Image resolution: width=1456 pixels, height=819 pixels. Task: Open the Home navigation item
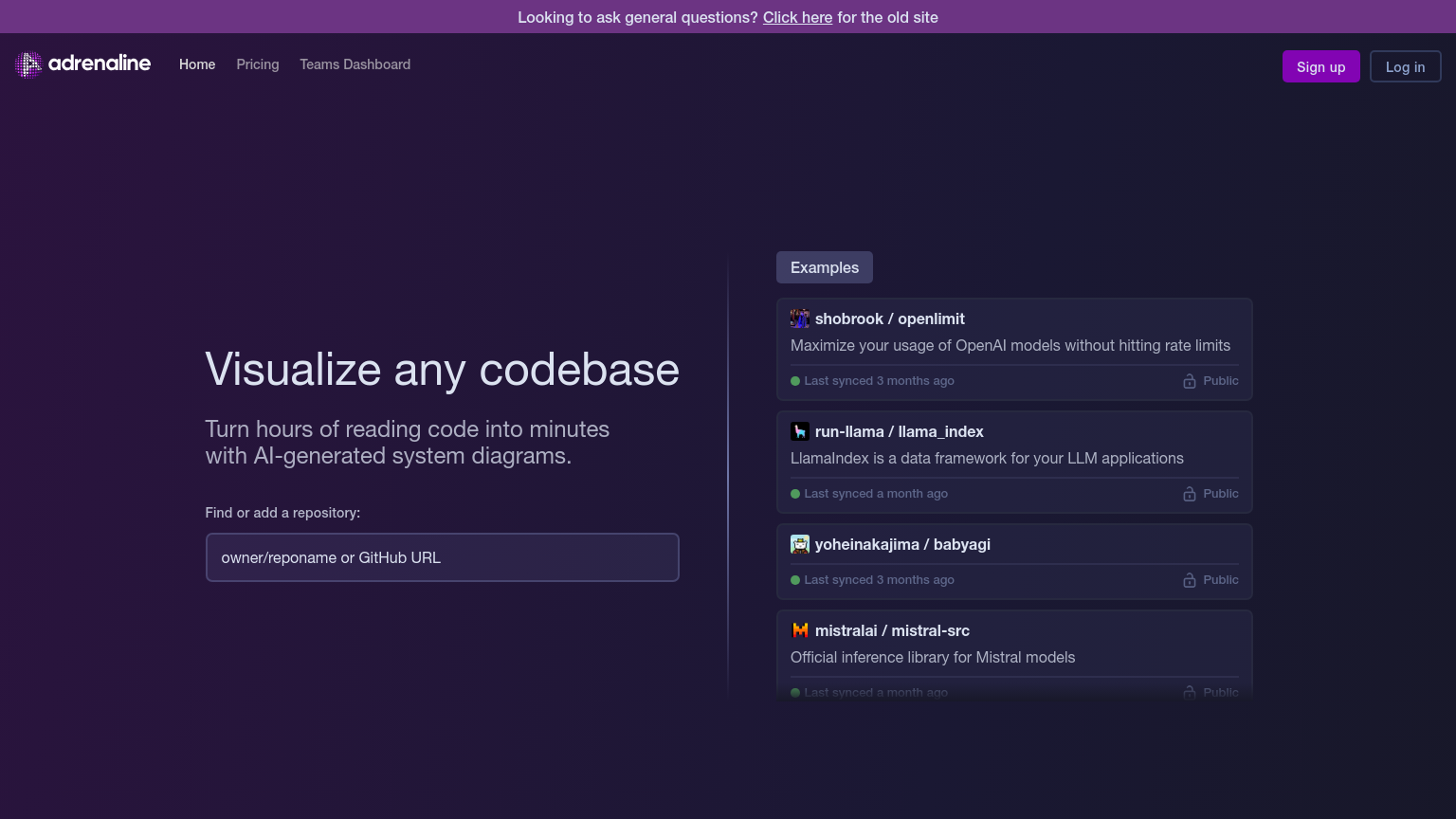(197, 64)
